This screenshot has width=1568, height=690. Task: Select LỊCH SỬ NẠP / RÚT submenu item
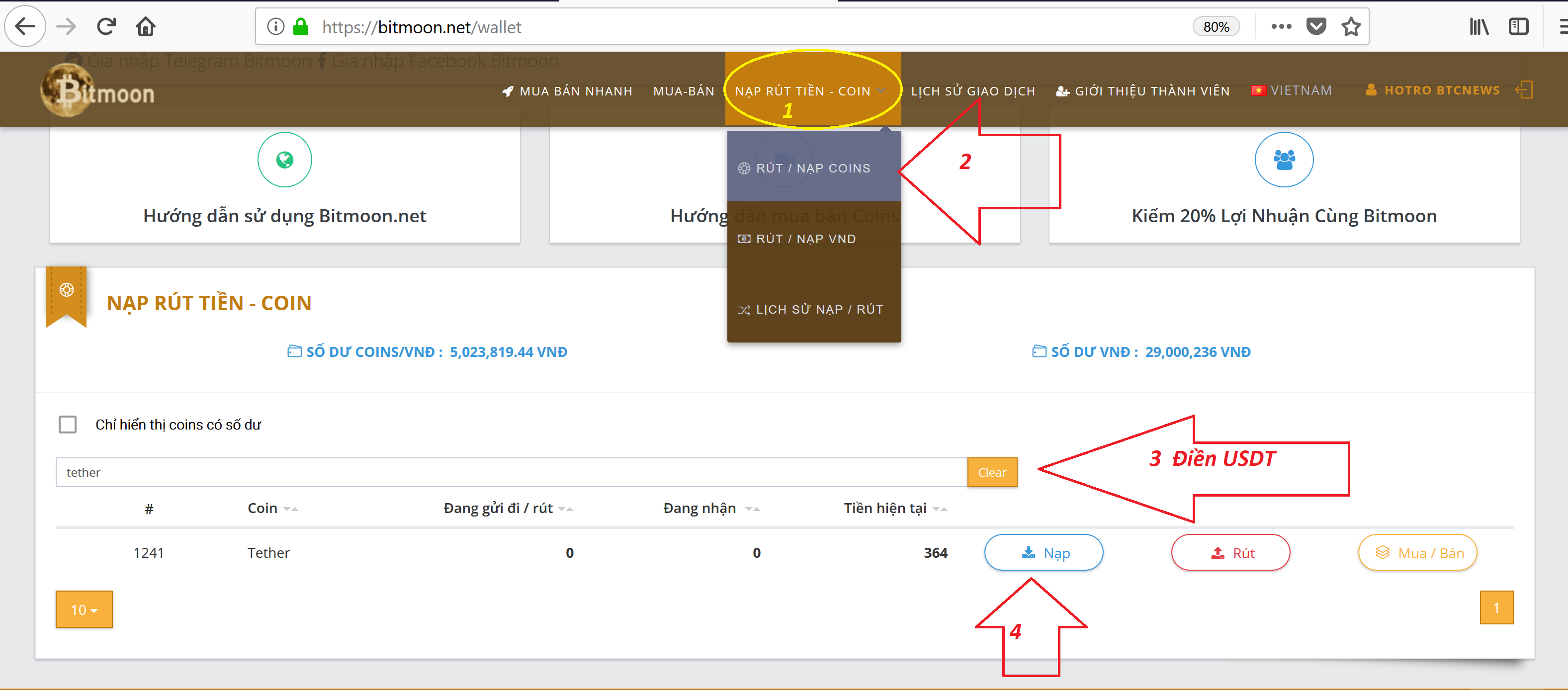pyautogui.click(x=814, y=310)
